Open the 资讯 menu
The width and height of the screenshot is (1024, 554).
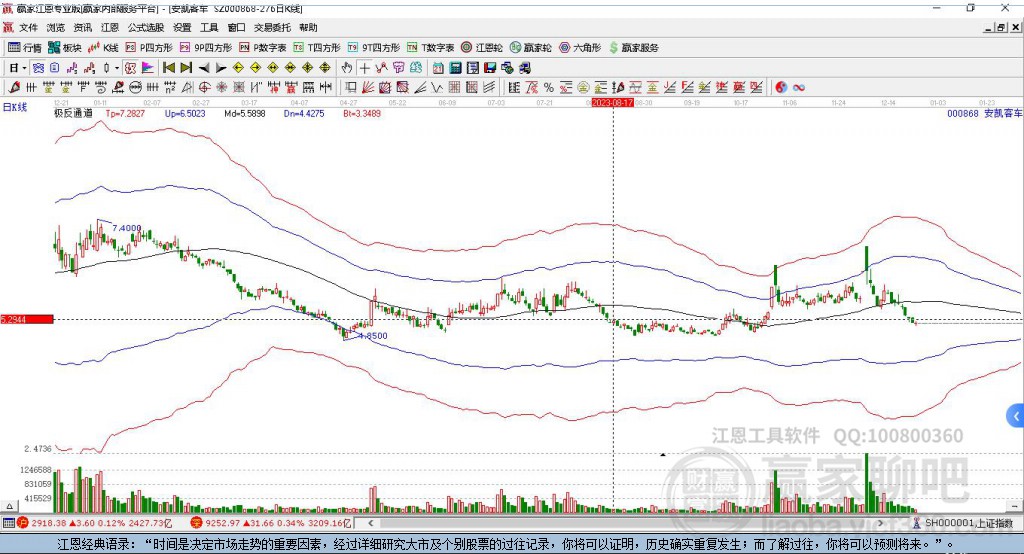[x=82, y=27]
